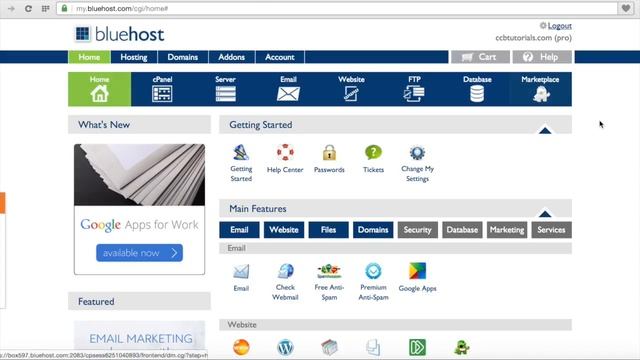Image resolution: width=640 pixels, height=360 pixels.
Task: Click the browser forward arrow
Action: (11, 9)
